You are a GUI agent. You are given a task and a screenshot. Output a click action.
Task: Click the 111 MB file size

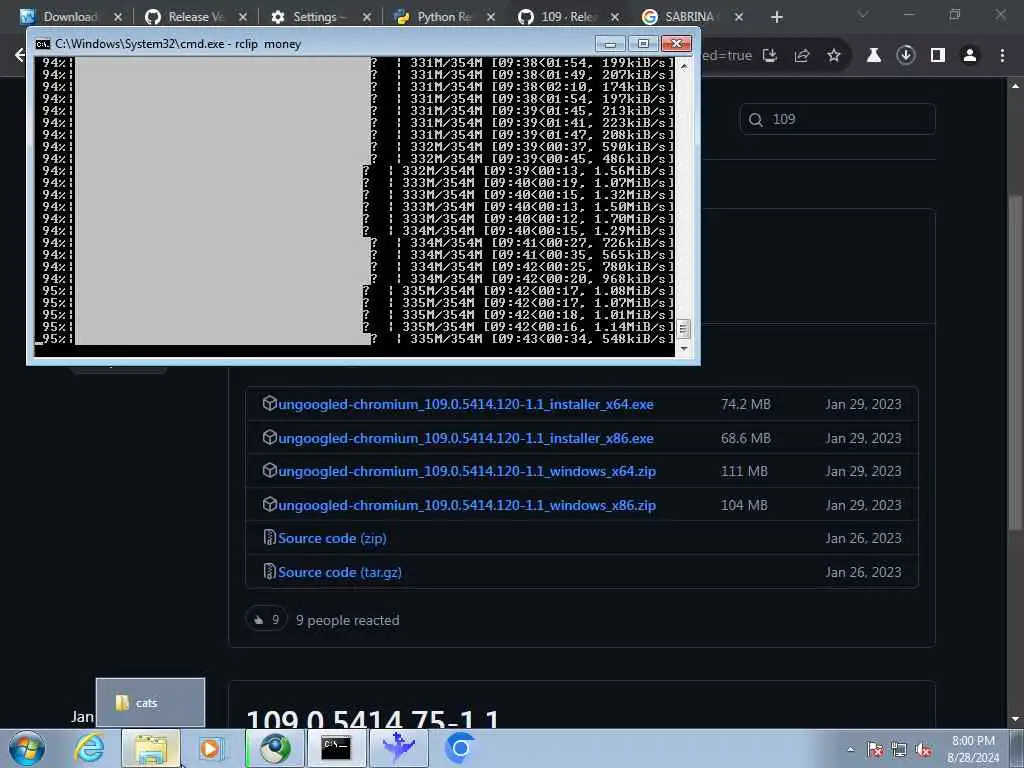pyautogui.click(x=744, y=471)
